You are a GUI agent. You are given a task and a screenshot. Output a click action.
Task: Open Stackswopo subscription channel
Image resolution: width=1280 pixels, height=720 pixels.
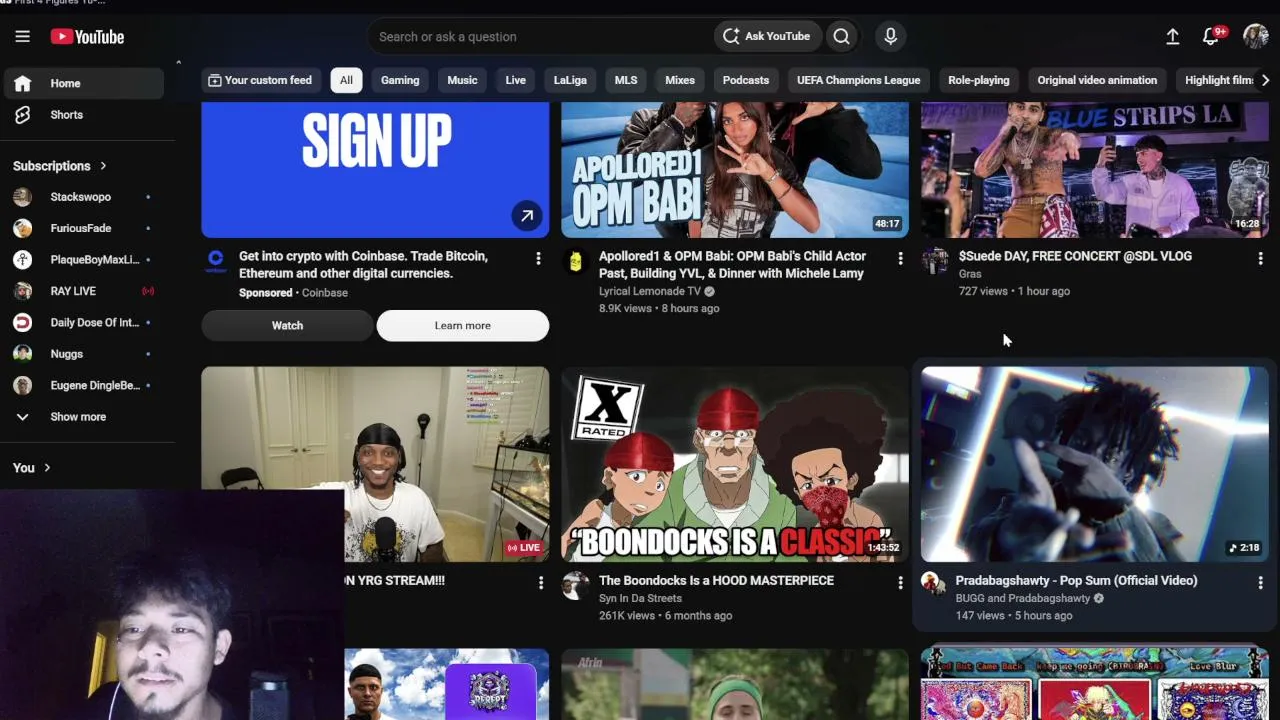(82, 197)
